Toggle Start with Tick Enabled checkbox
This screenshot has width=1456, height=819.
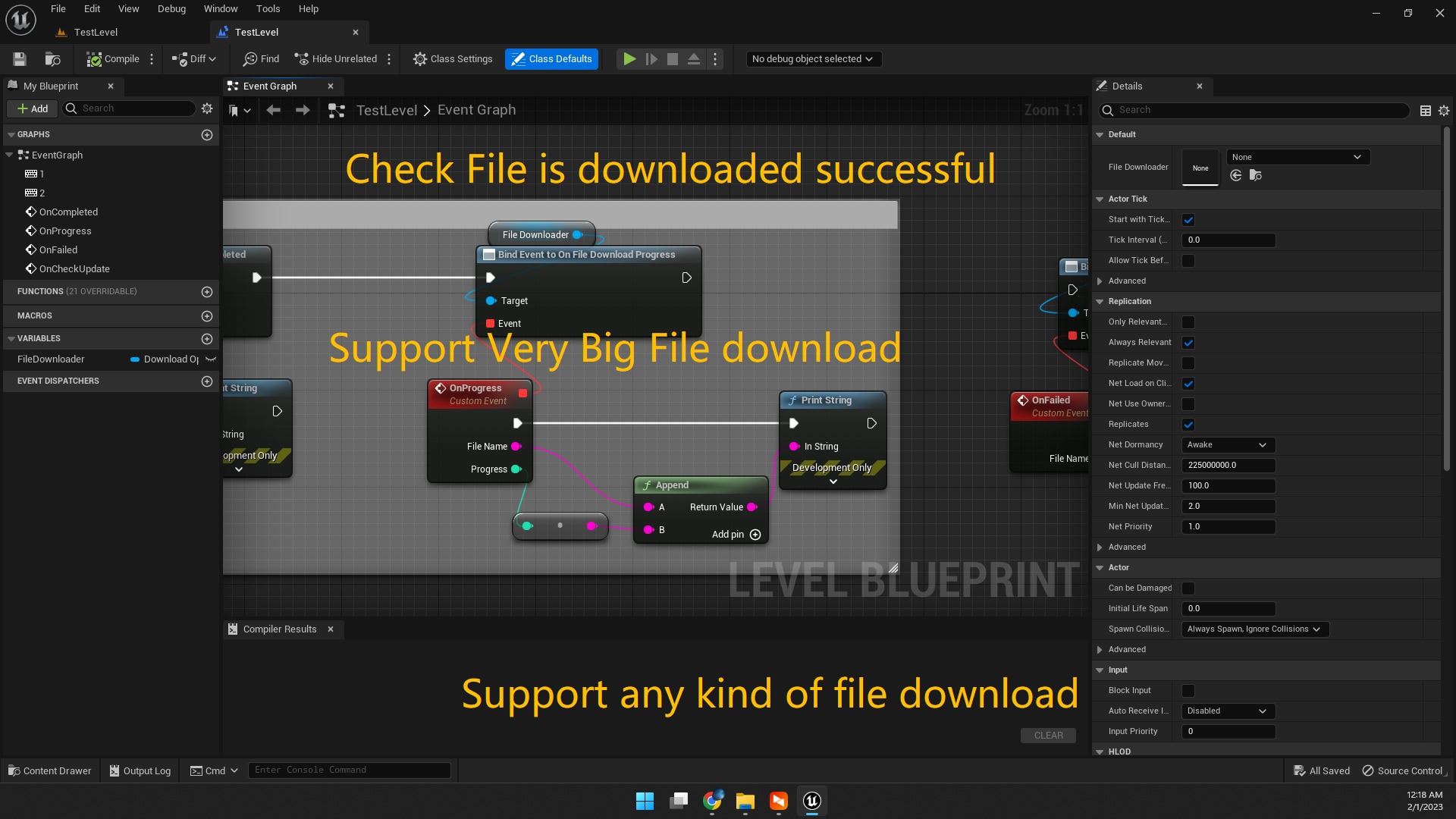1188,220
